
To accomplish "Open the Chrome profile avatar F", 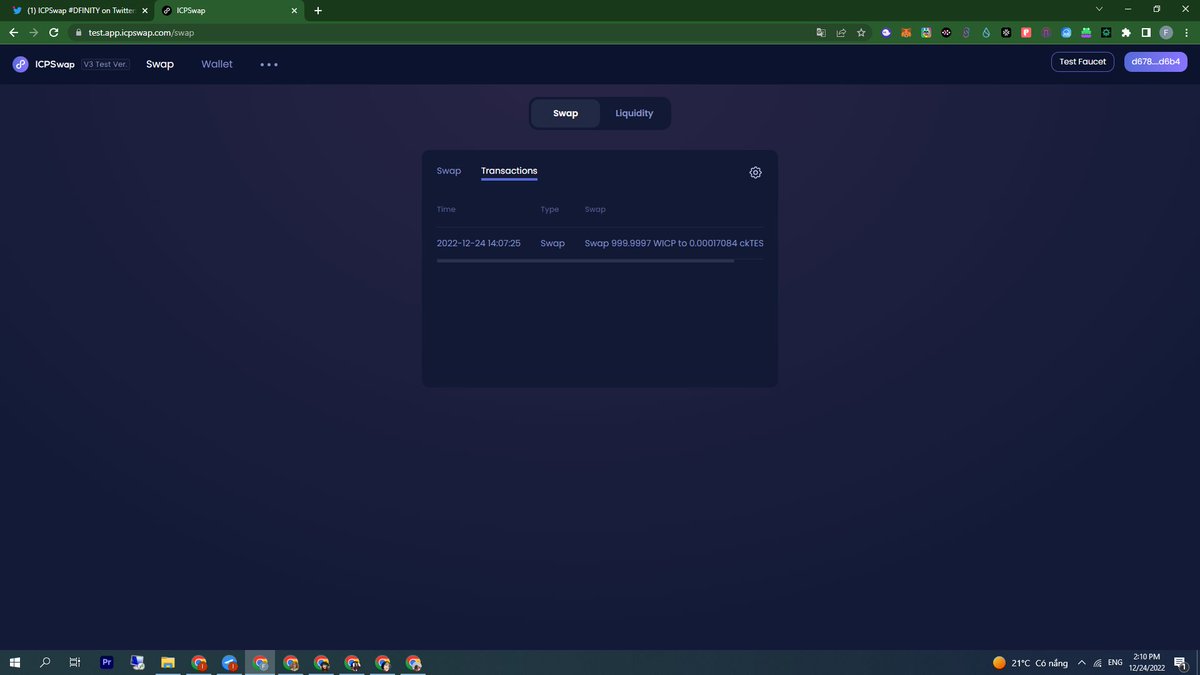I will point(1166,32).
